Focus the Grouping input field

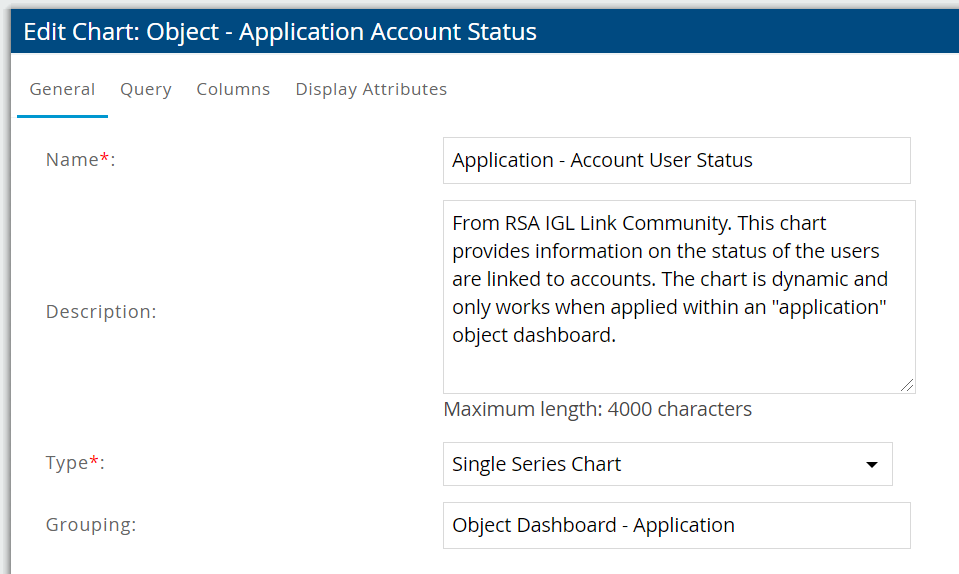pos(676,525)
